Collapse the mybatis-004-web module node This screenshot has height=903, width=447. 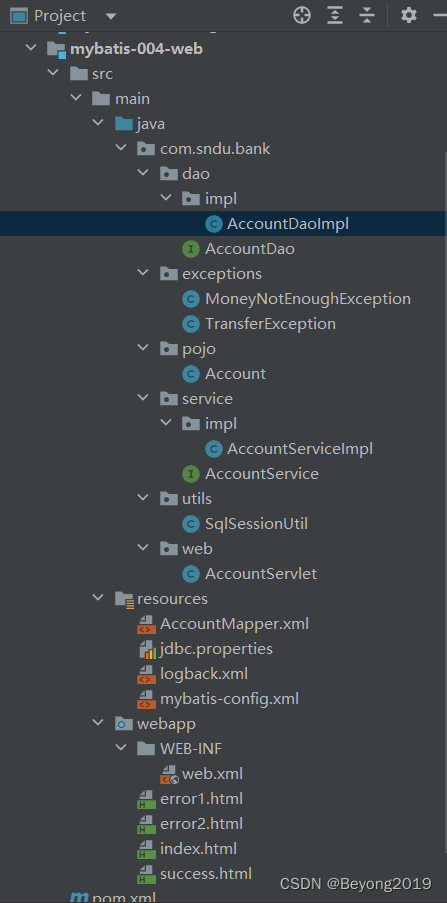coord(31,48)
